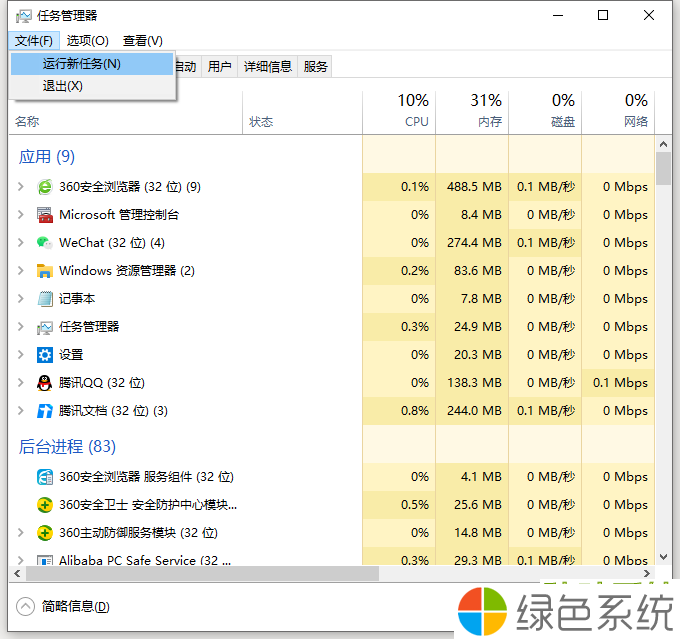
Task: Sort processes by the 磁盘 column
Action: [x=545, y=111]
